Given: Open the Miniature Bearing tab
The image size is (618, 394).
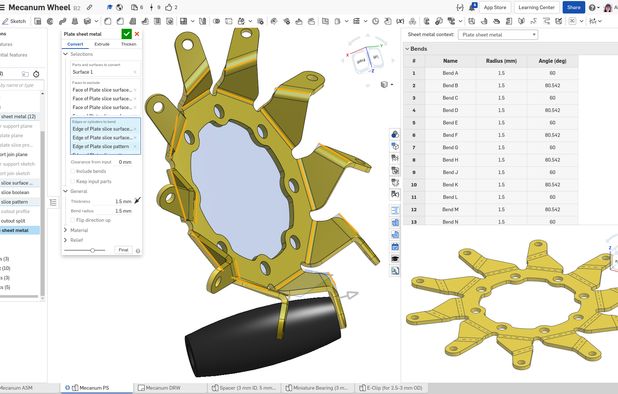Looking at the screenshot, I should pyautogui.click(x=316, y=388).
